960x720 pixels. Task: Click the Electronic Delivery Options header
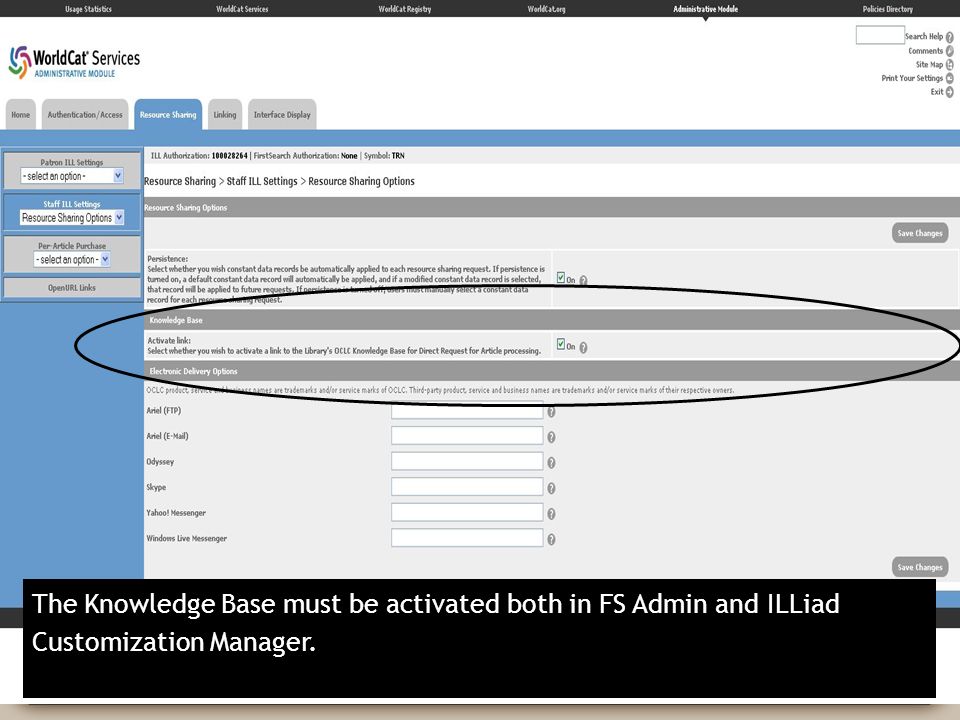tap(552, 371)
